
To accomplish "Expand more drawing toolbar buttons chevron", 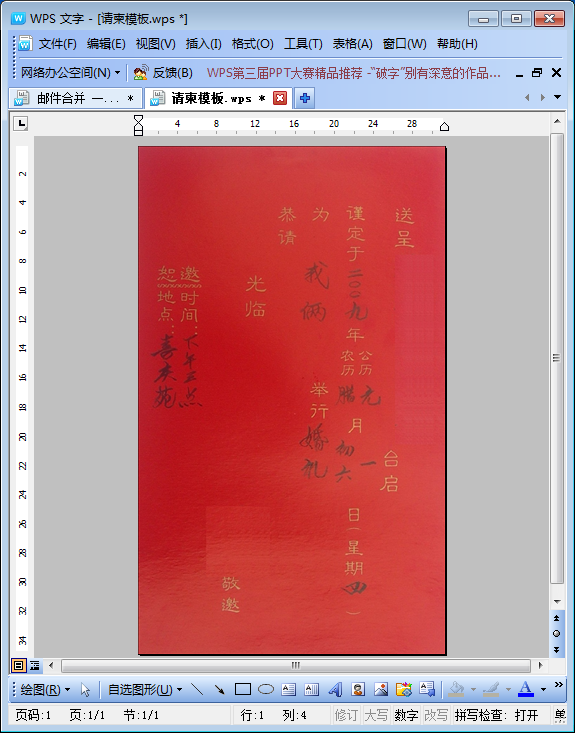I will 559,685.
